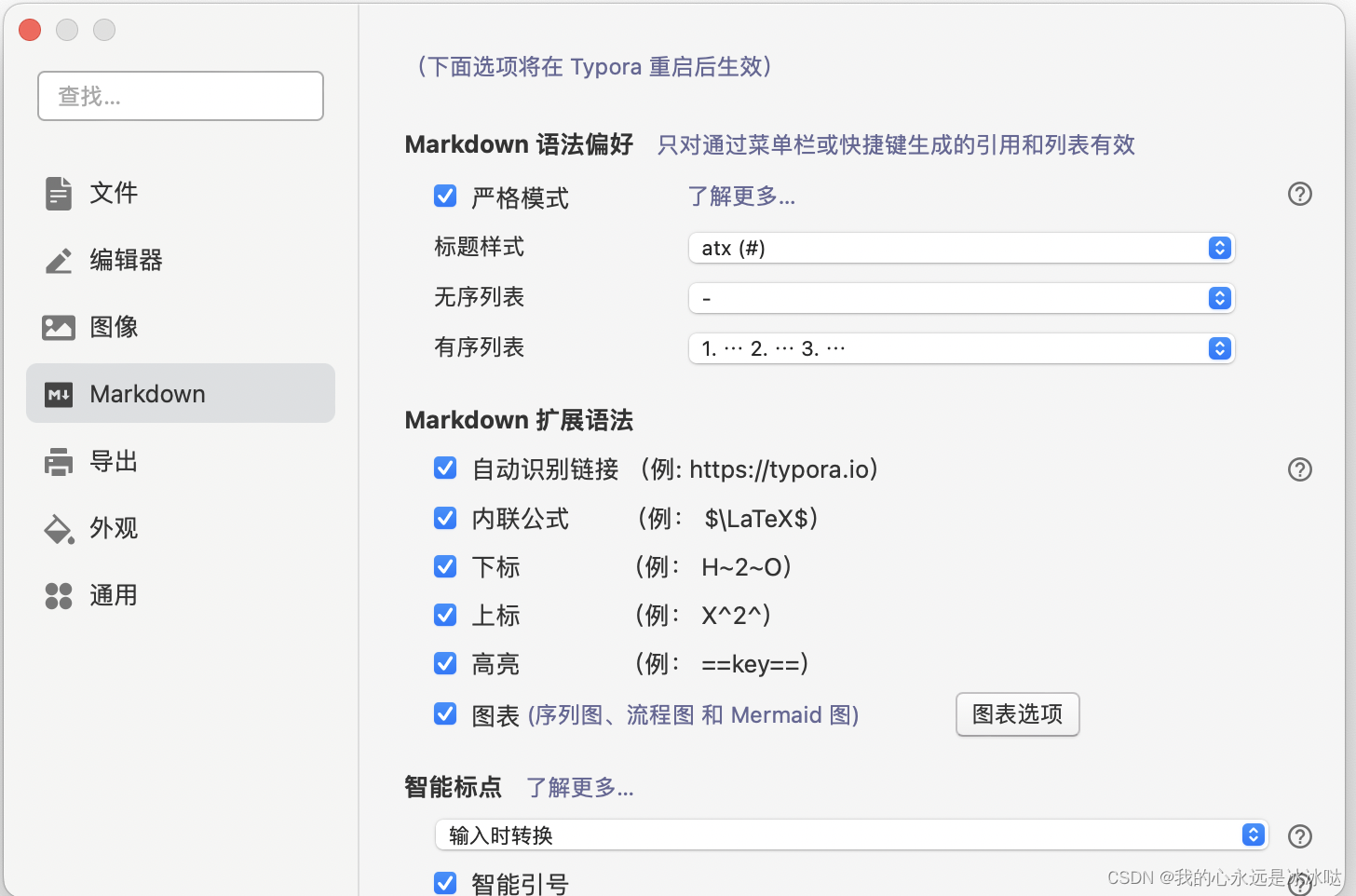This screenshot has height=896, width=1356.
Task: Go to the 导出 preferences section
Action: tap(181, 462)
